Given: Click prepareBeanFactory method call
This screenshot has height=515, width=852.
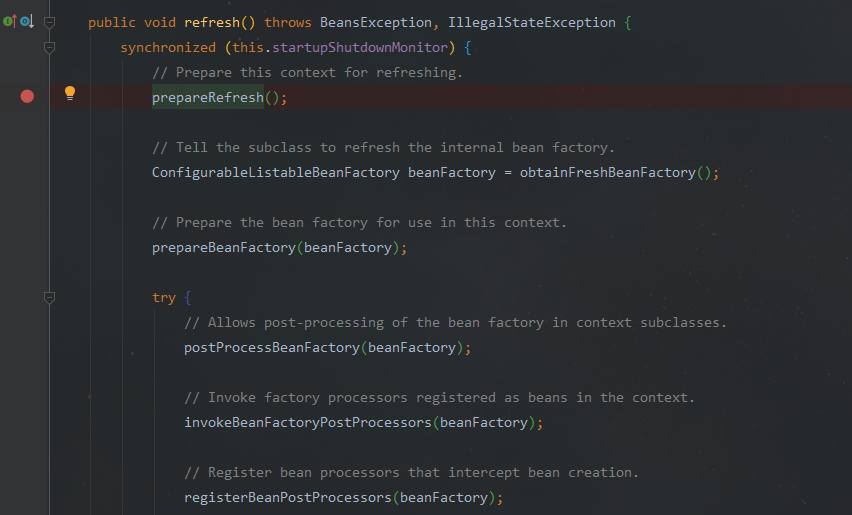Looking at the screenshot, I should coord(224,248).
